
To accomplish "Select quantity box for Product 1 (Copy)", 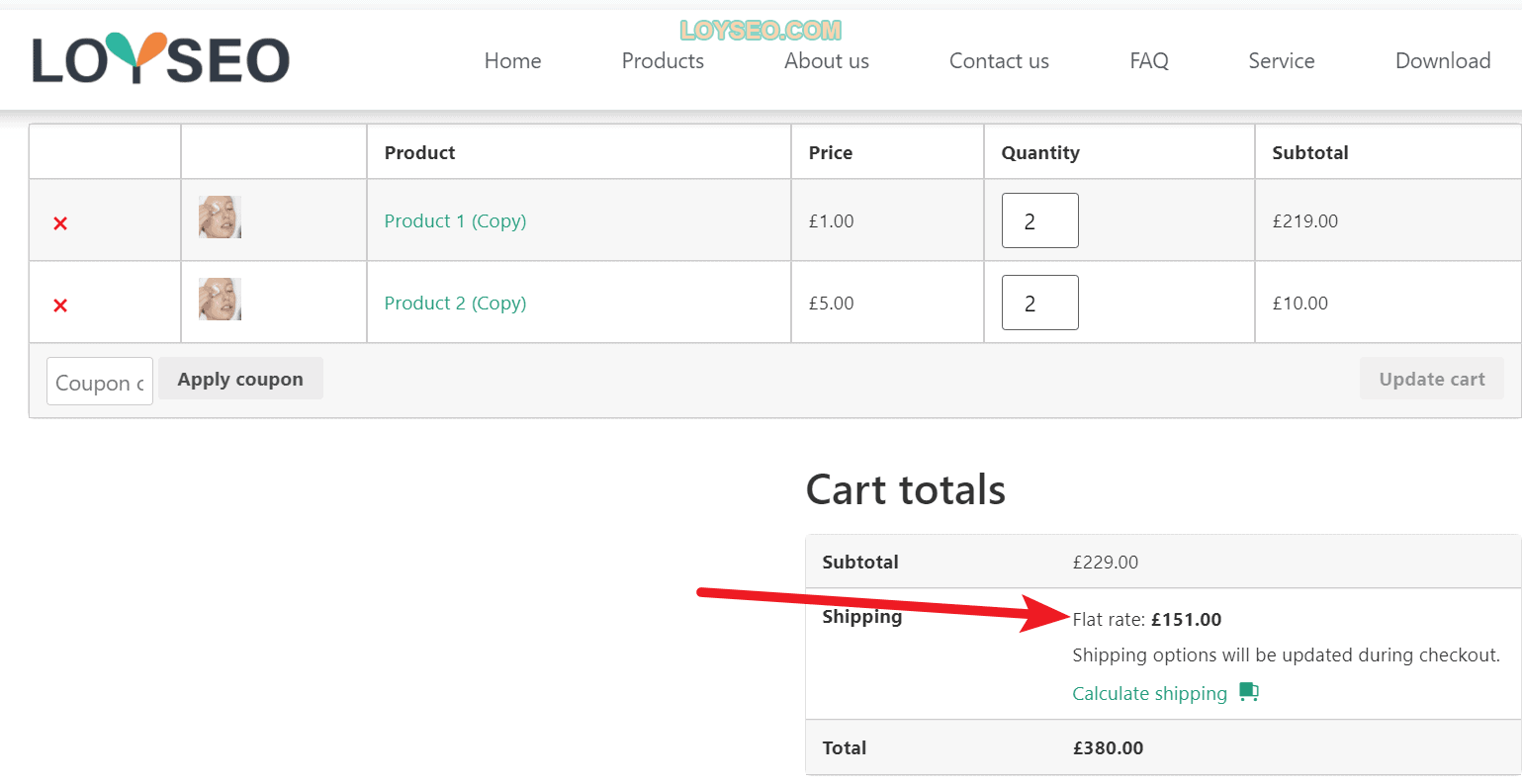I will [x=1039, y=220].
